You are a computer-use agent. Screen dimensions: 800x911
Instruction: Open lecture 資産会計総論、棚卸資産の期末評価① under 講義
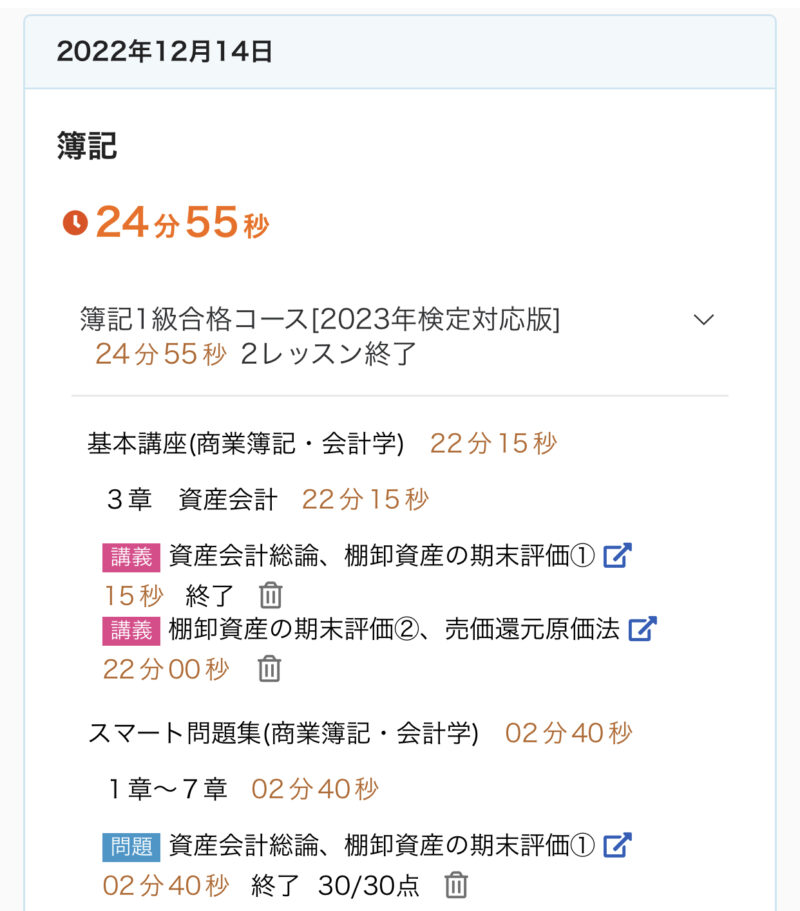point(383,556)
